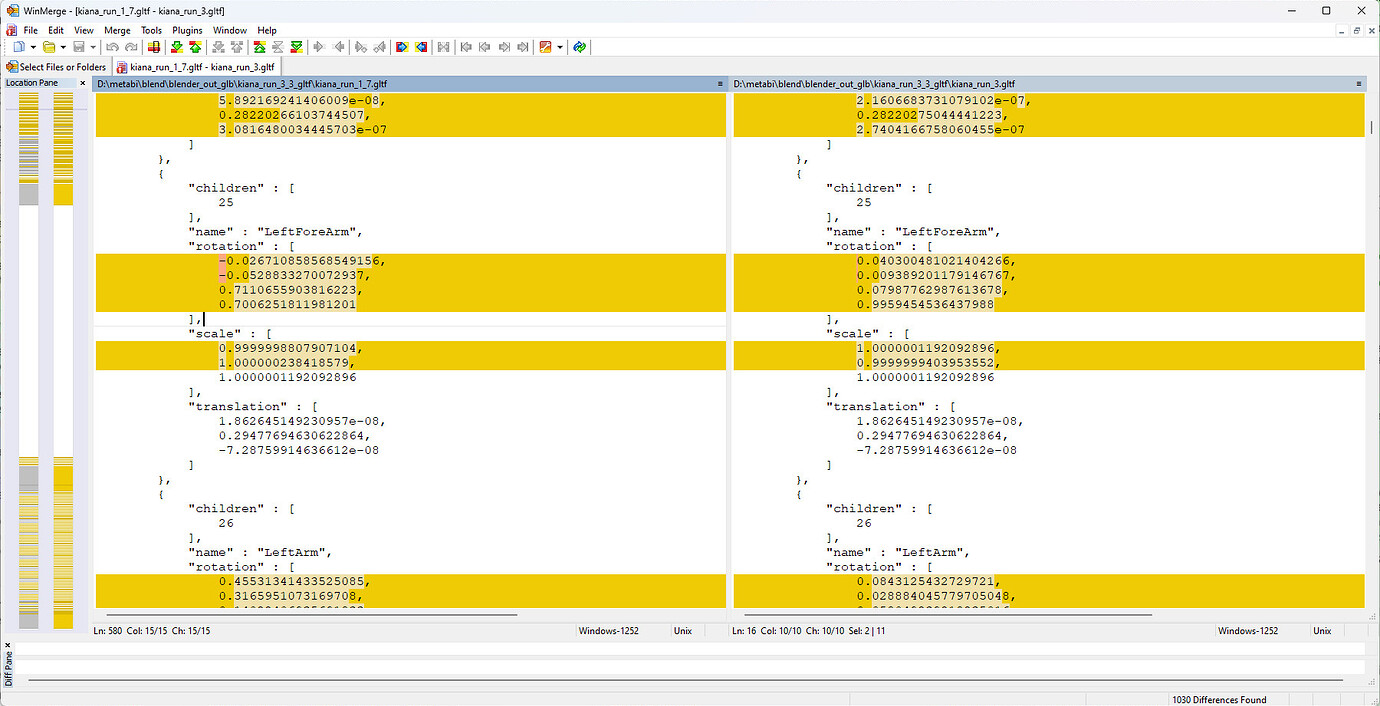This screenshot has width=1380, height=706.
Task: Copy all differences to the left
Action: tap(420, 47)
